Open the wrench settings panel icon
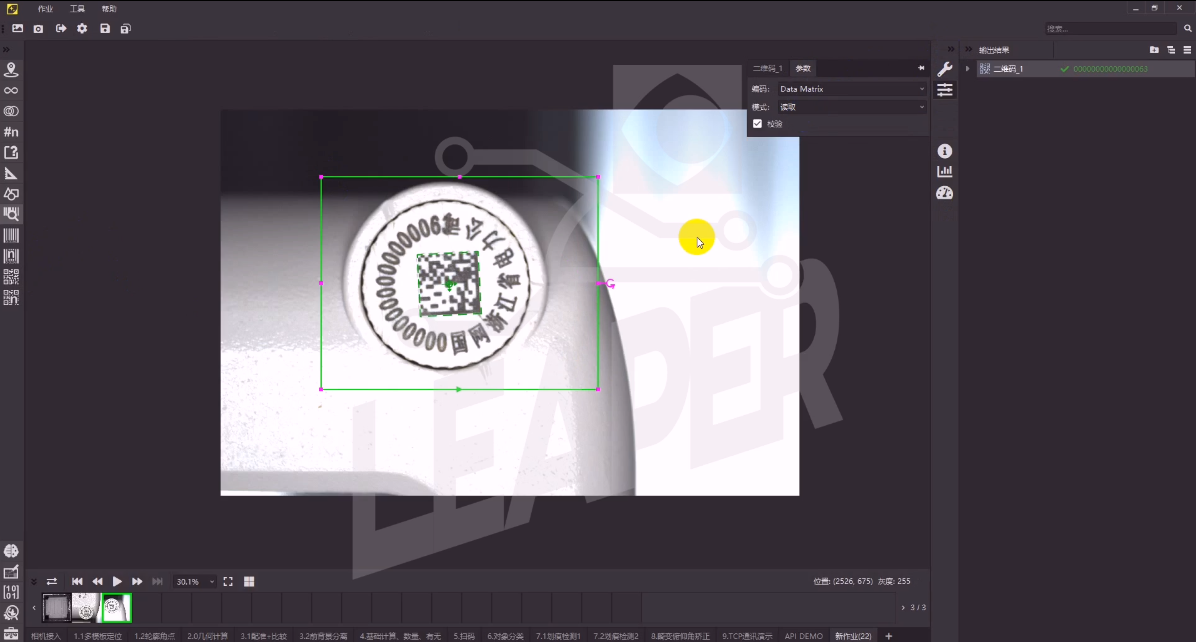Image resolution: width=1196 pixels, height=642 pixels. pos(944,69)
